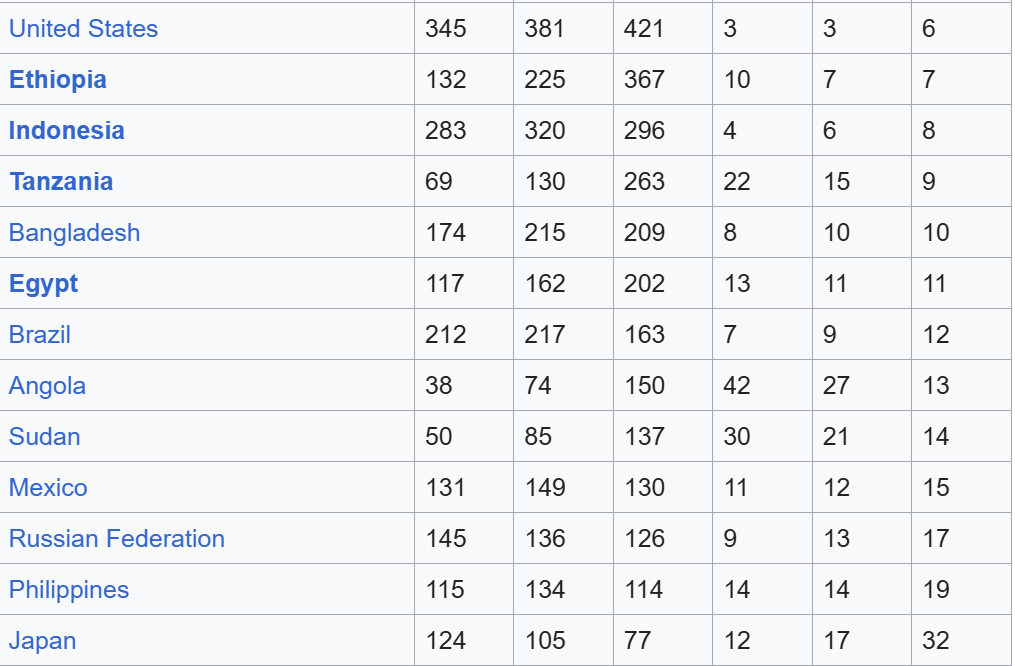Click the Angola country link
Screen dimensions: 1015x666
tap(47, 386)
